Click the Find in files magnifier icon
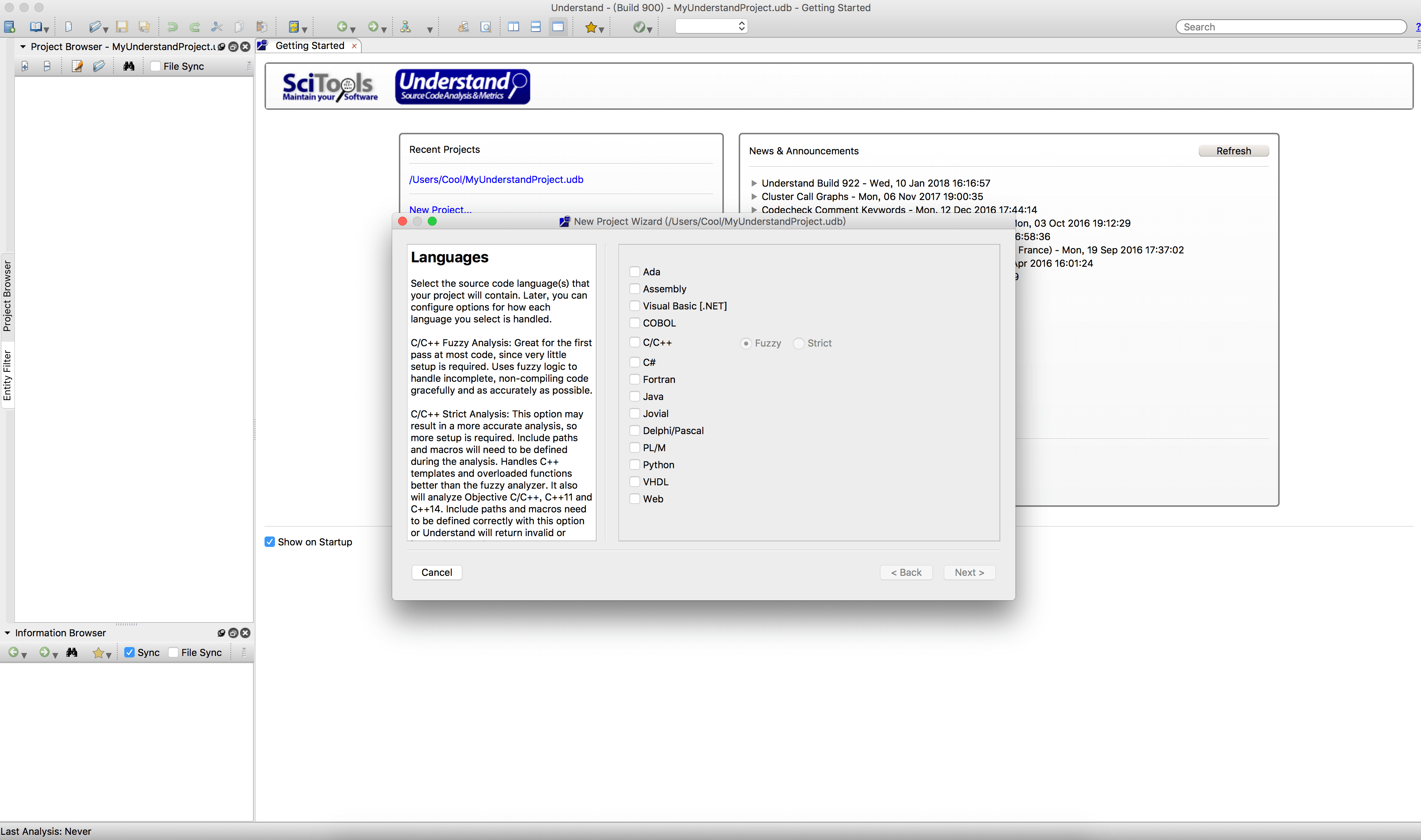The image size is (1421, 840). pyautogui.click(x=486, y=27)
